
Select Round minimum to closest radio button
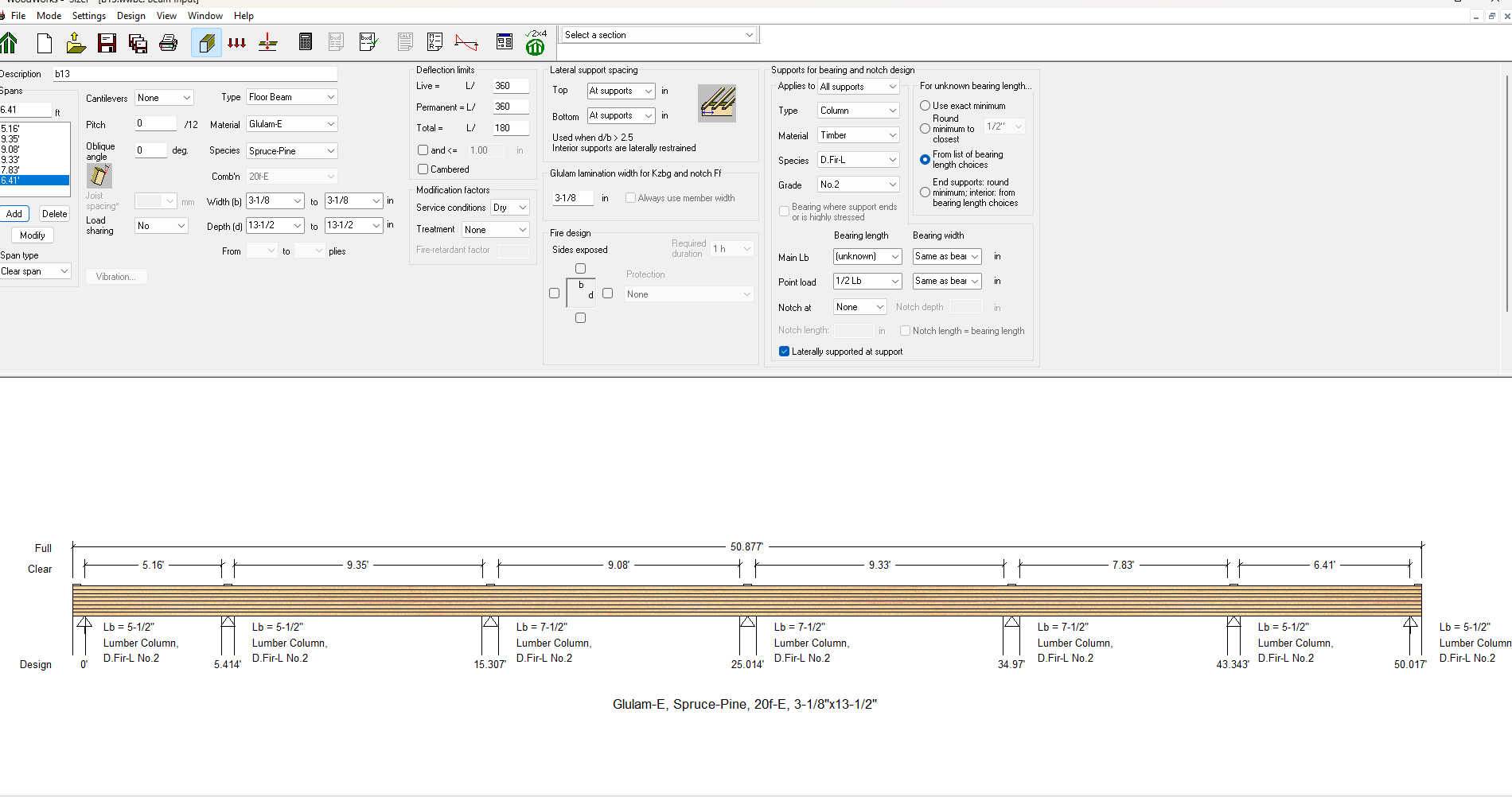(x=925, y=129)
